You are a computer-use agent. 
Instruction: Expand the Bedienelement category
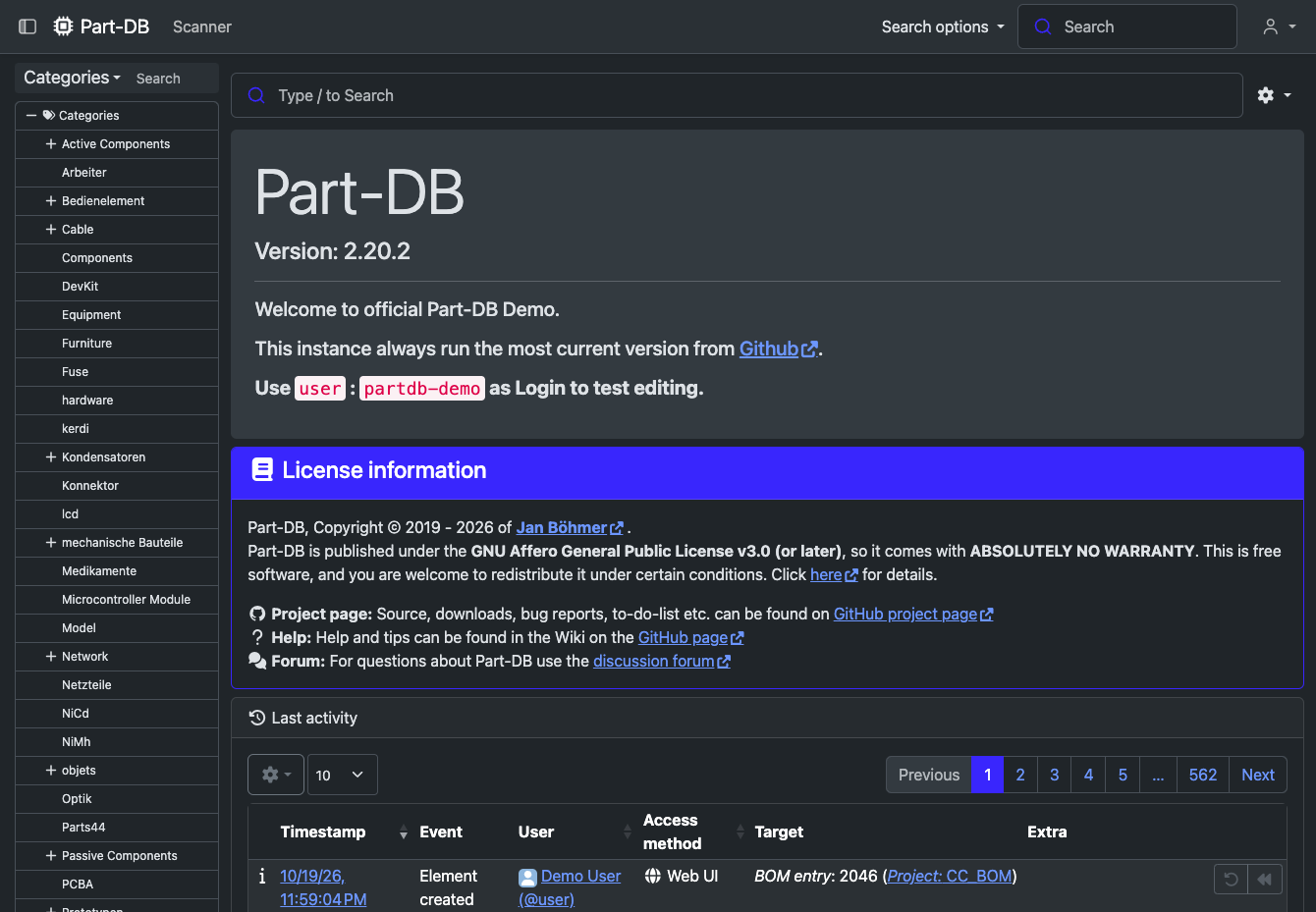pos(51,200)
